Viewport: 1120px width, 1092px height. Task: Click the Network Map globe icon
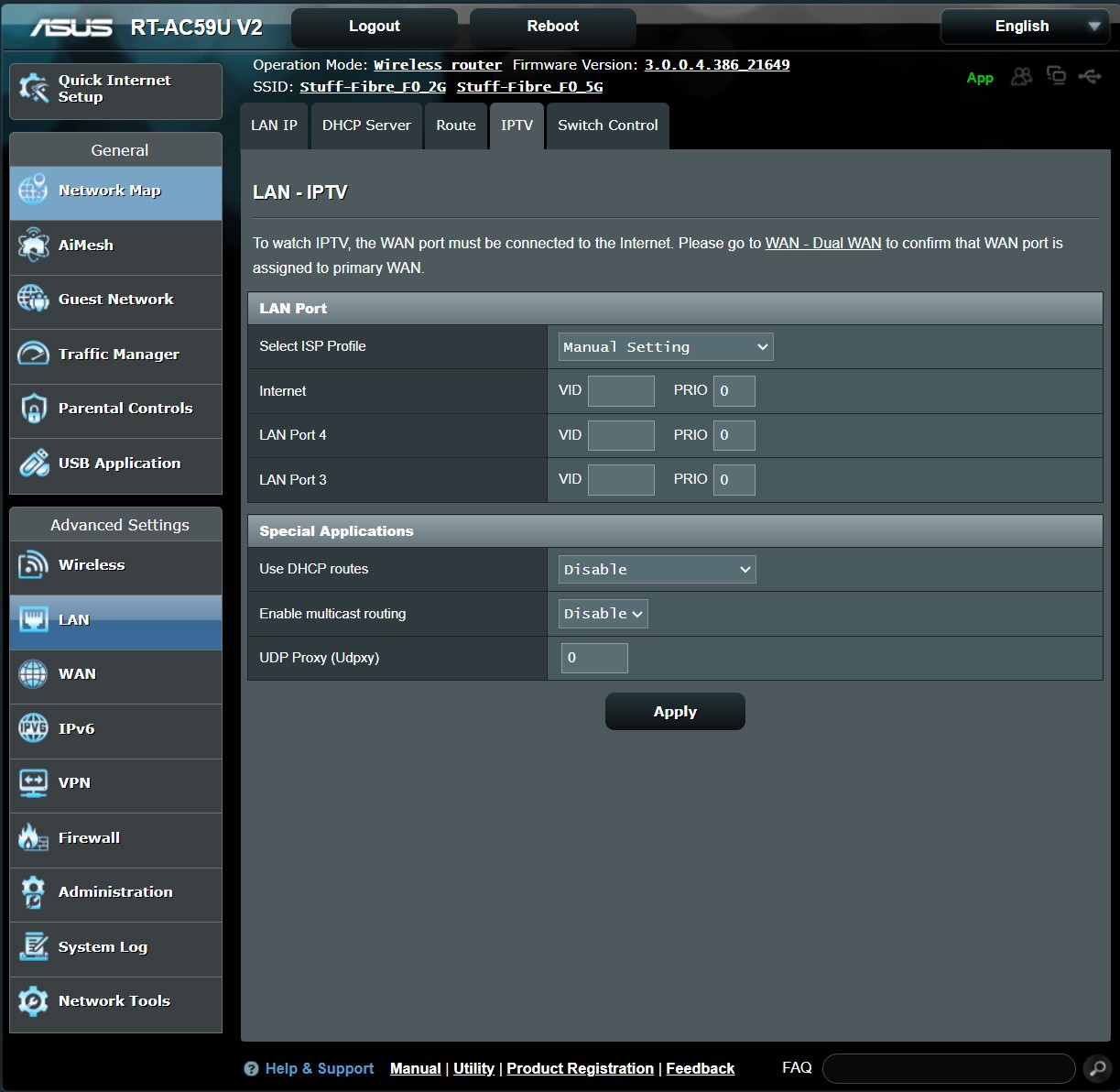pyautogui.click(x=33, y=191)
